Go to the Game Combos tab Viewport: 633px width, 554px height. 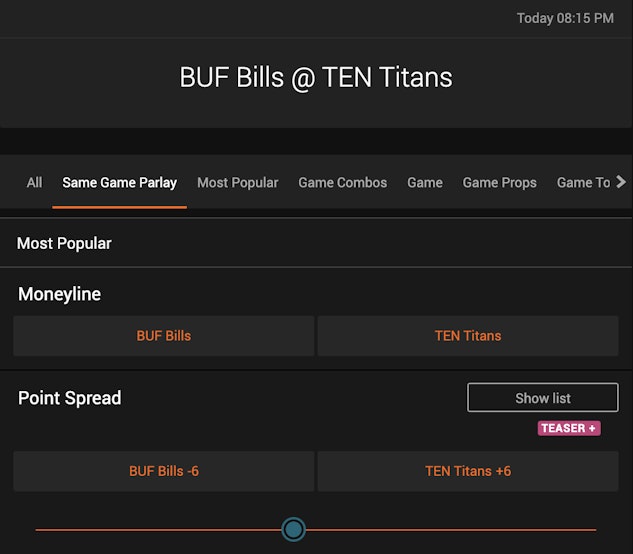342,183
